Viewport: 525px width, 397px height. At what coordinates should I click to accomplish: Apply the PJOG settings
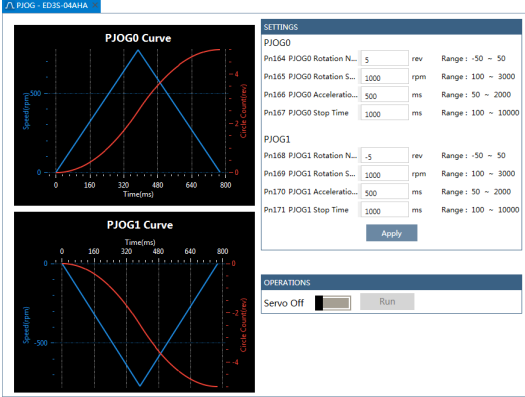pyautogui.click(x=391, y=233)
